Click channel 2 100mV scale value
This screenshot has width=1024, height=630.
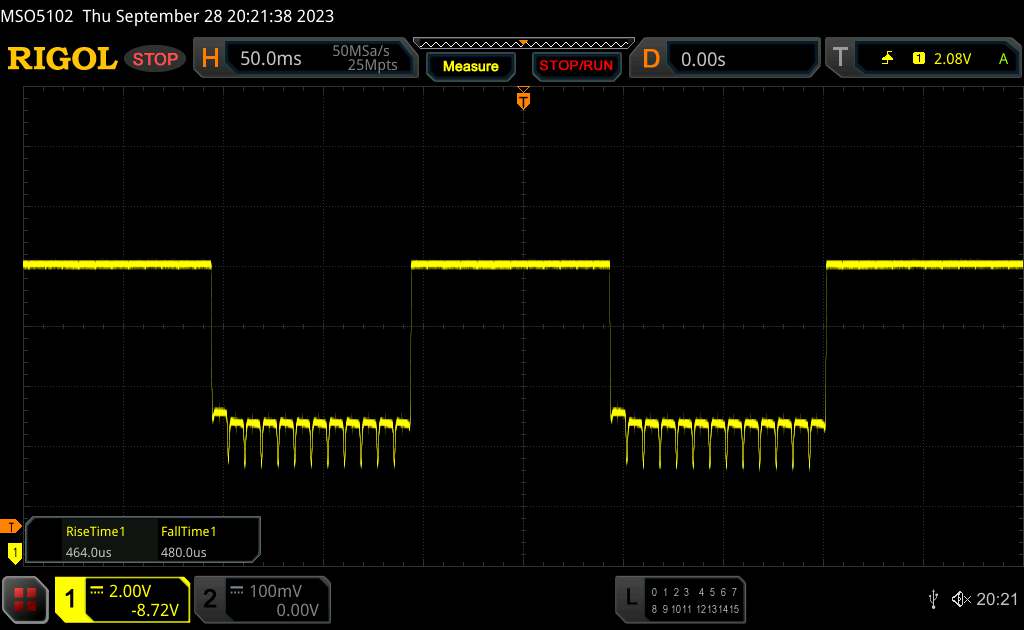pyautogui.click(x=275, y=591)
